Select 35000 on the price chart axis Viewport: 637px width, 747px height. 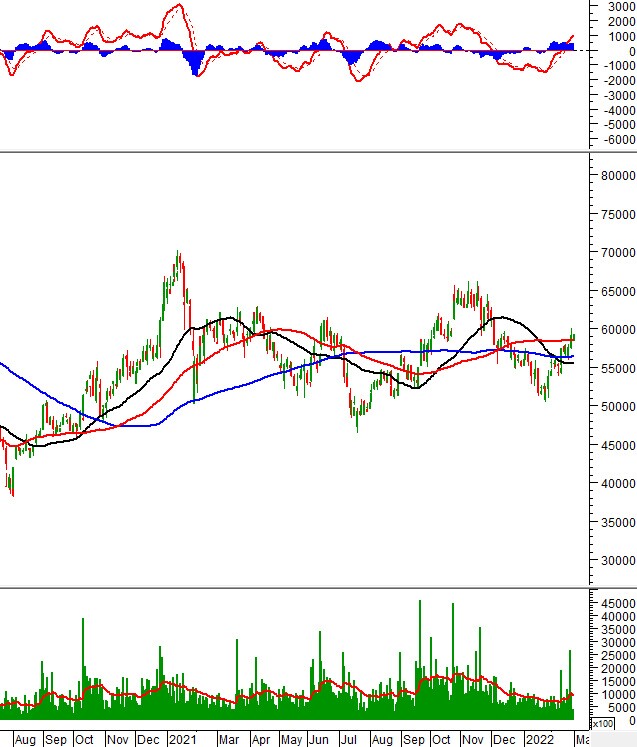tap(617, 523)
